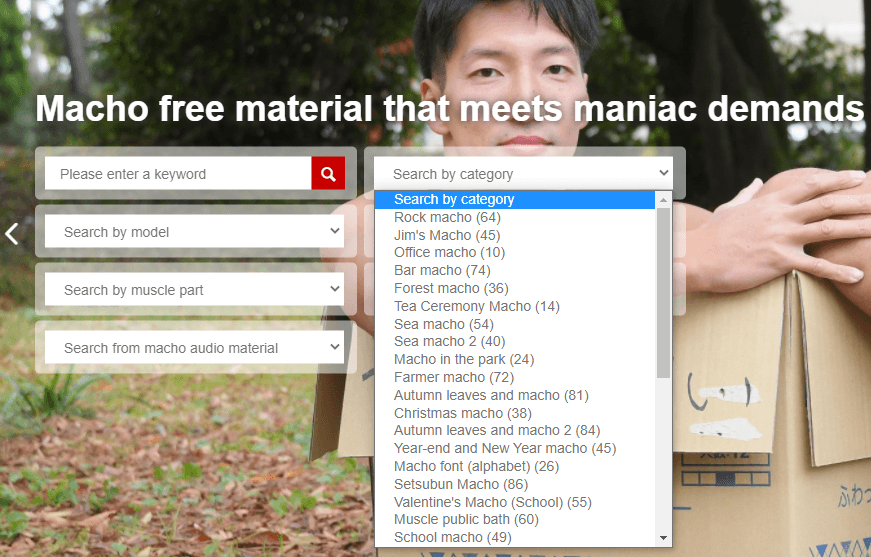Image resolution: width=871 pixels, height=557 pixels.
Task: Click the category list scrollbar thumb
Action: [663, 293]
